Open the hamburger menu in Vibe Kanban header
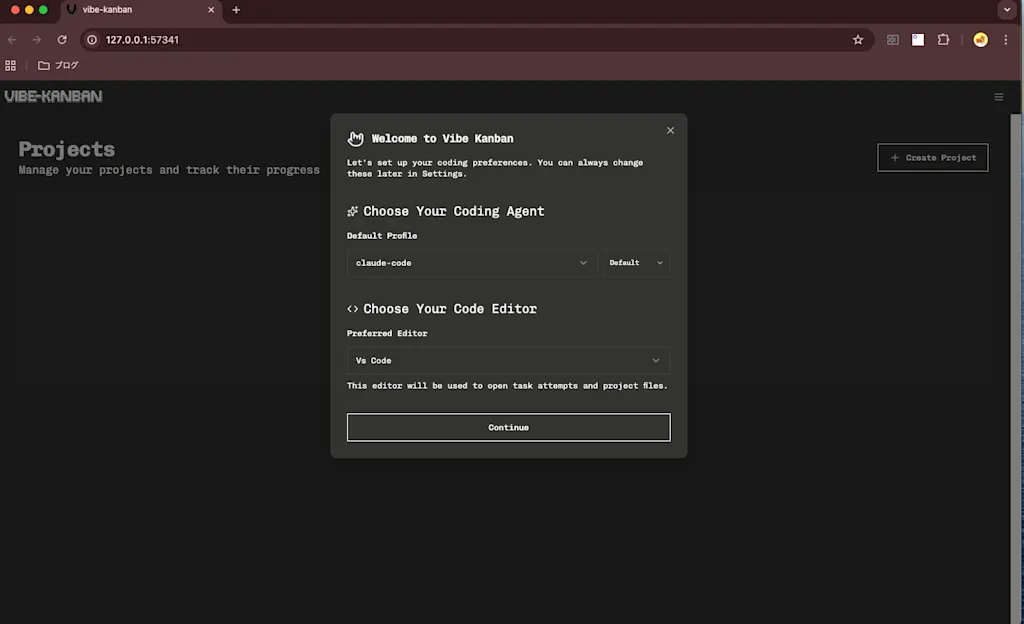The image size is (1024, 624). 999,97
